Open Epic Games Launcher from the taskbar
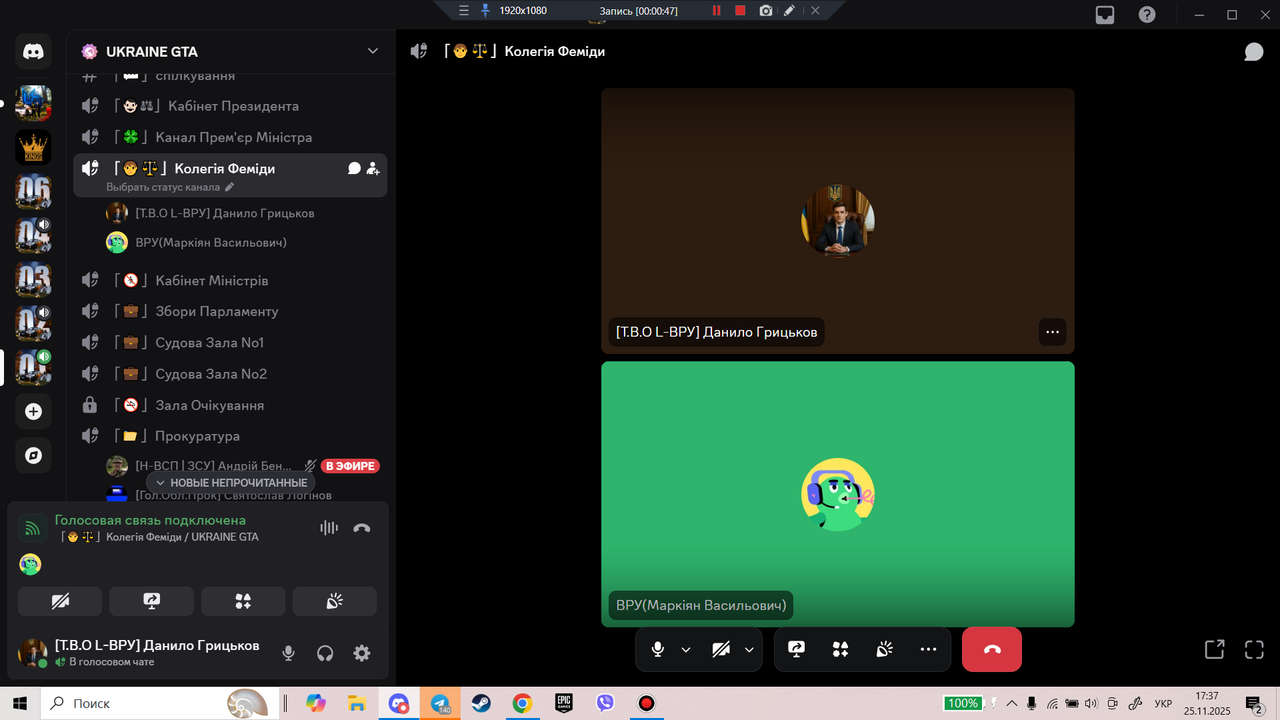Image resolution: width=1280 pixels, height=720 pixels. (x=564, y=703)
